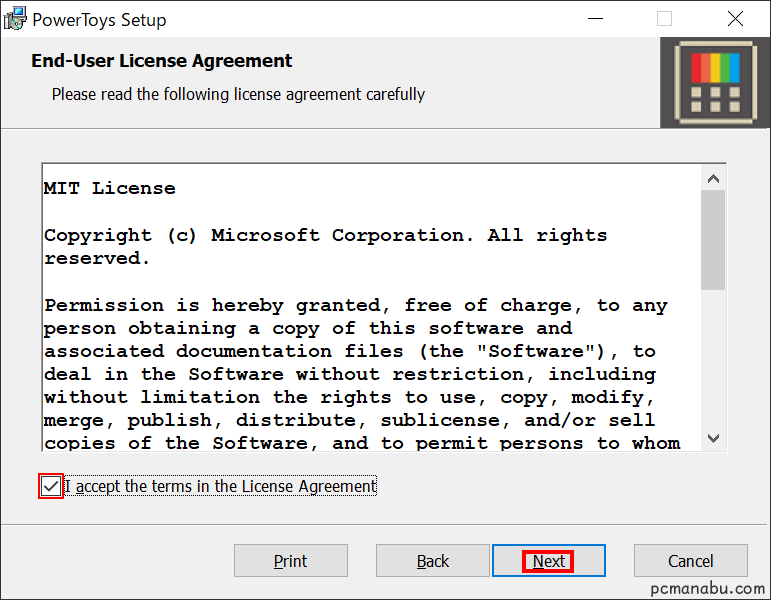Click the PowerToys Setup title bar text
The image size is (771, 600).
(x=99, y=20)
